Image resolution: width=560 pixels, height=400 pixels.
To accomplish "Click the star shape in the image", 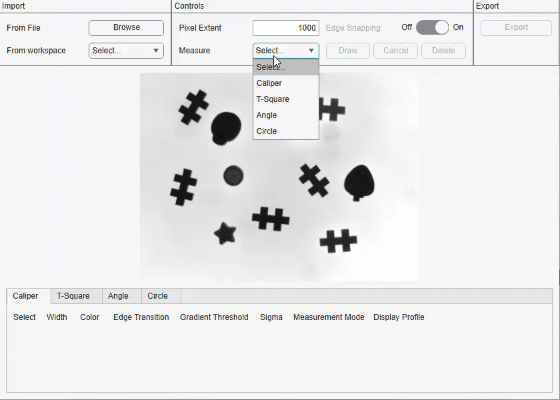I will point(225,233).
